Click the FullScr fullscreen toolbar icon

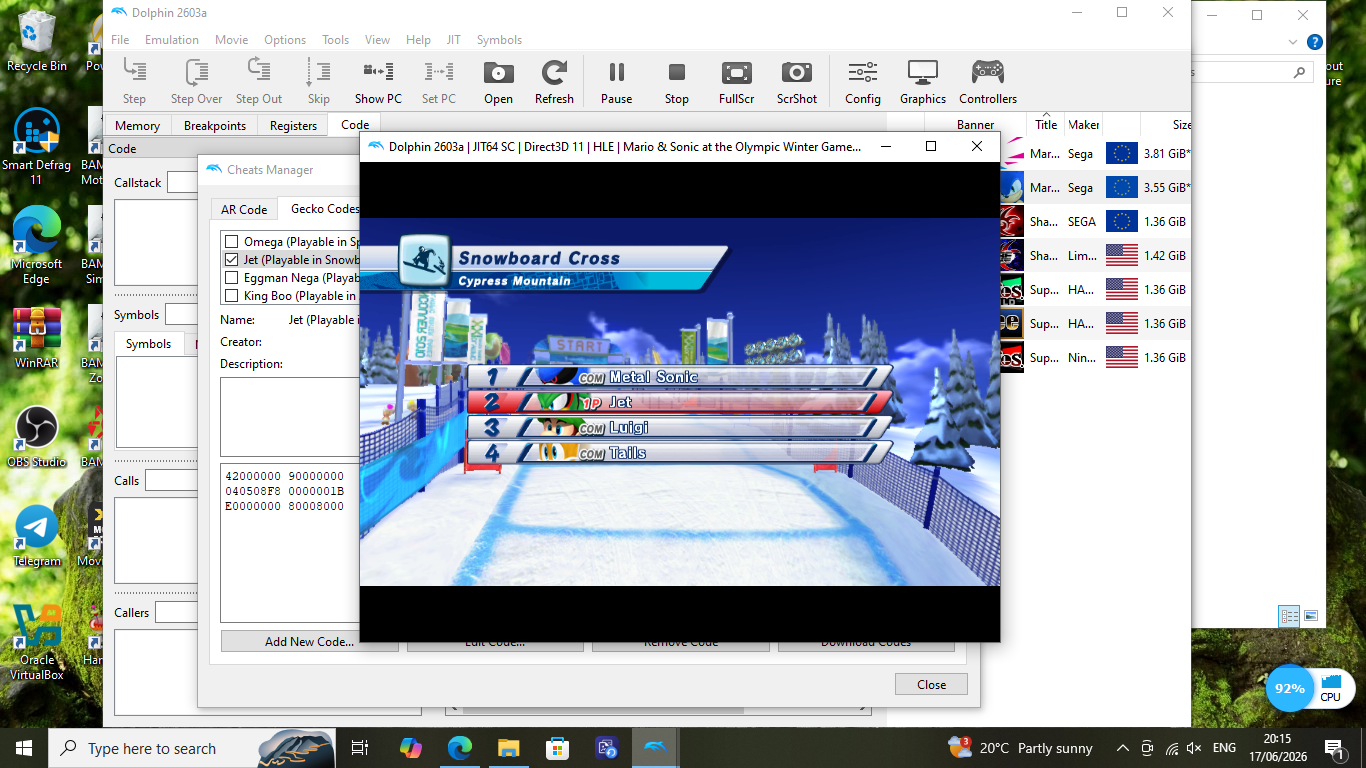[737, 81]
